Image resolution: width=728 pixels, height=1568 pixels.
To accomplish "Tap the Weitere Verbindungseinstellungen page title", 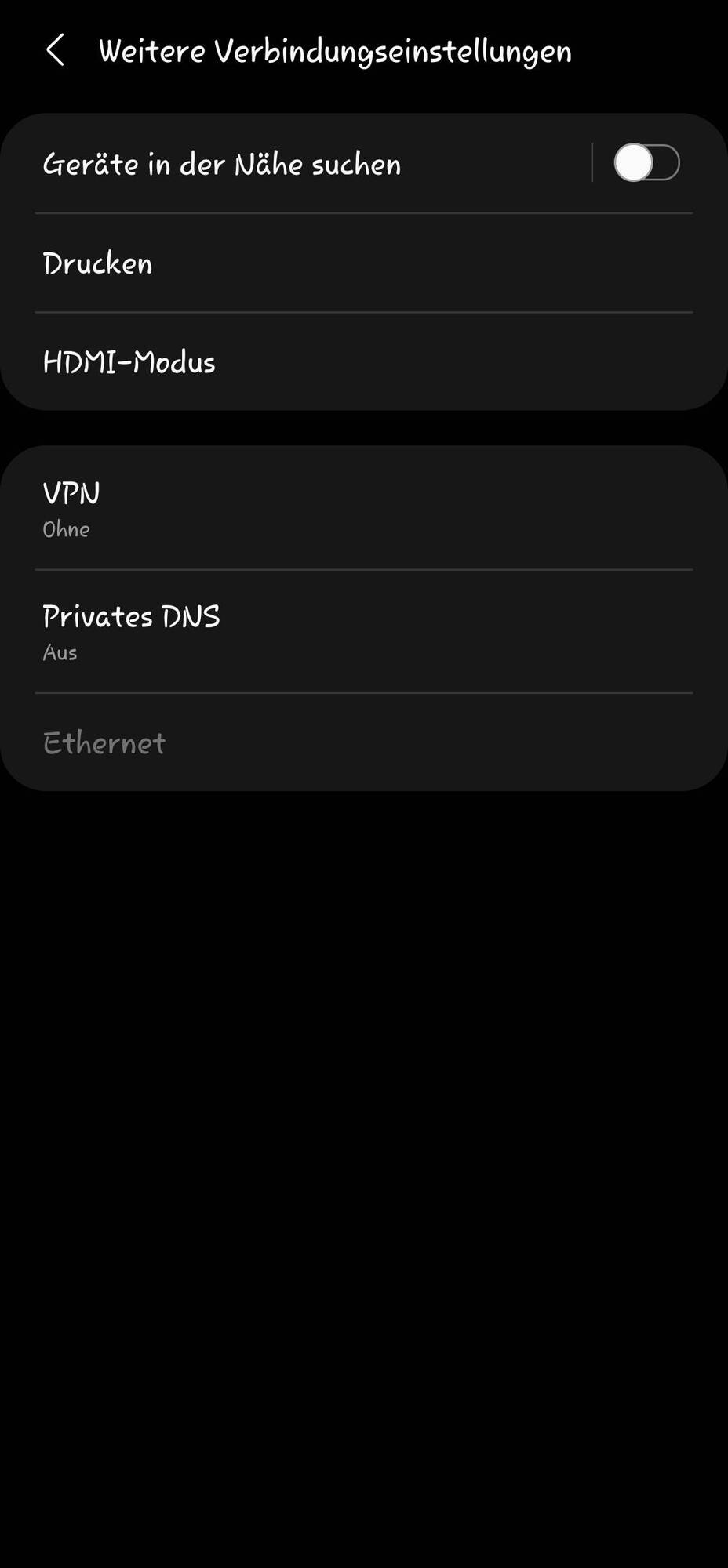I will pyautogui.click(x=335, y=52).
